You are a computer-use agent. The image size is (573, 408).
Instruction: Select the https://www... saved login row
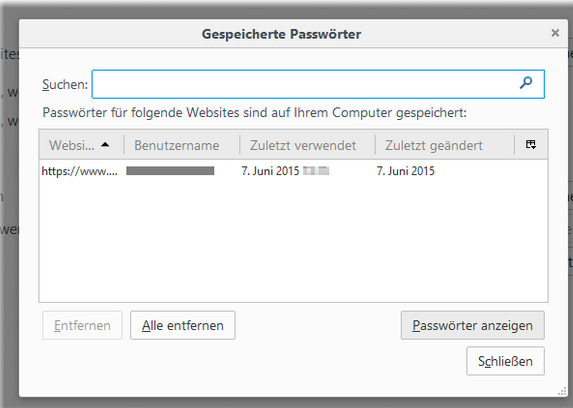point(293,171)
